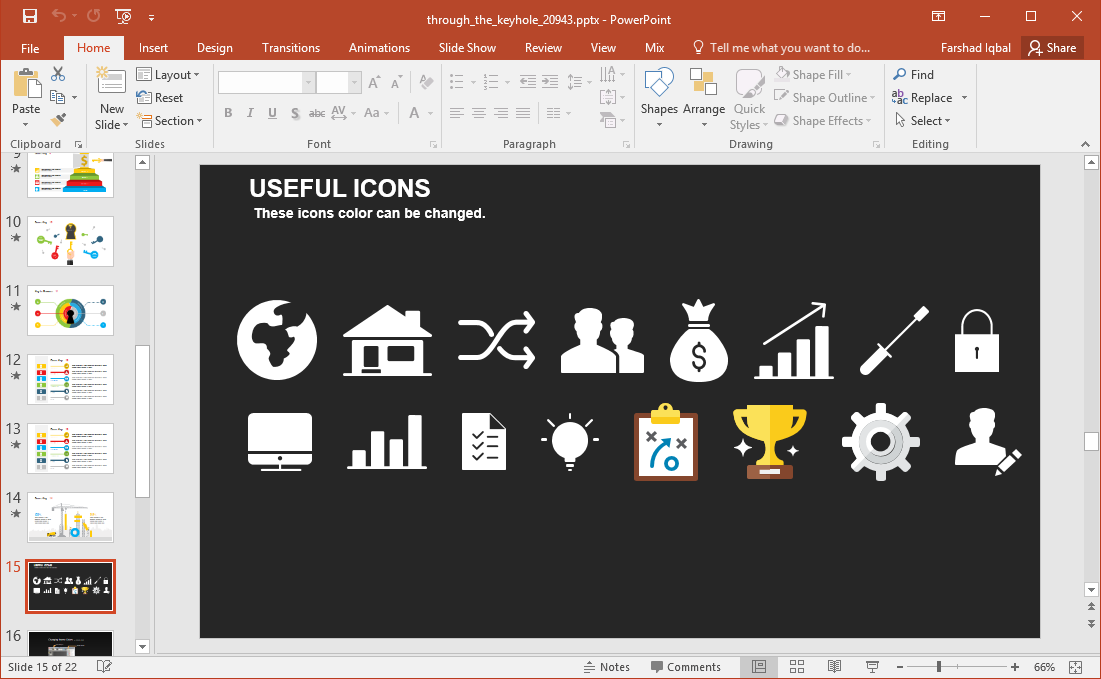Open the Animations ribbon tab

pos(379,48)
